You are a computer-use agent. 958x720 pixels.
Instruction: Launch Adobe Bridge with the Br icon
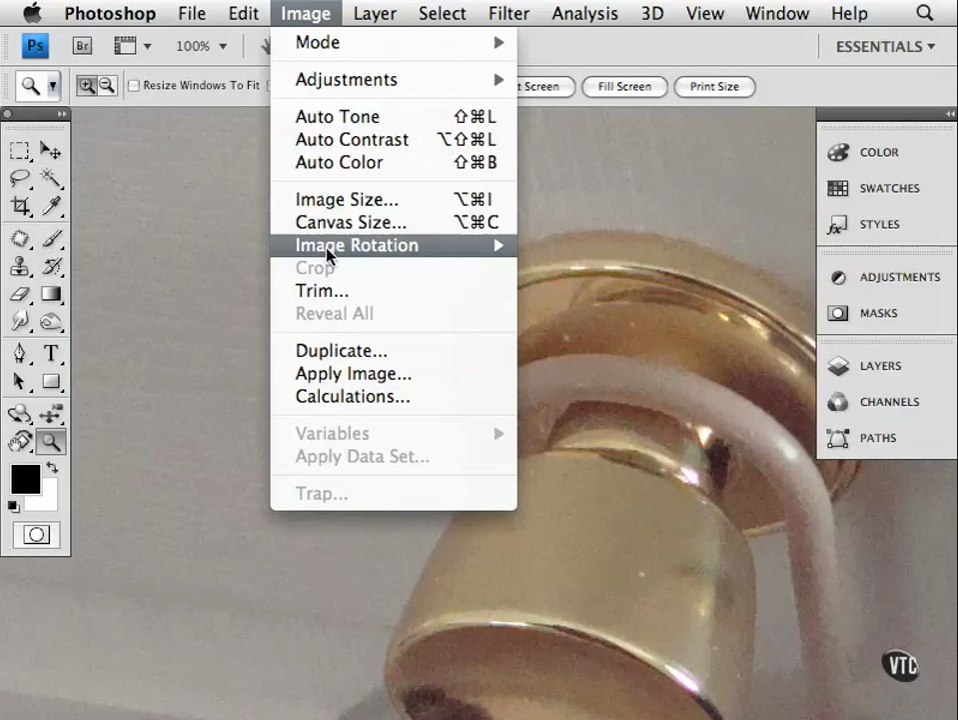pyautogui.click(x=82, y=46)
